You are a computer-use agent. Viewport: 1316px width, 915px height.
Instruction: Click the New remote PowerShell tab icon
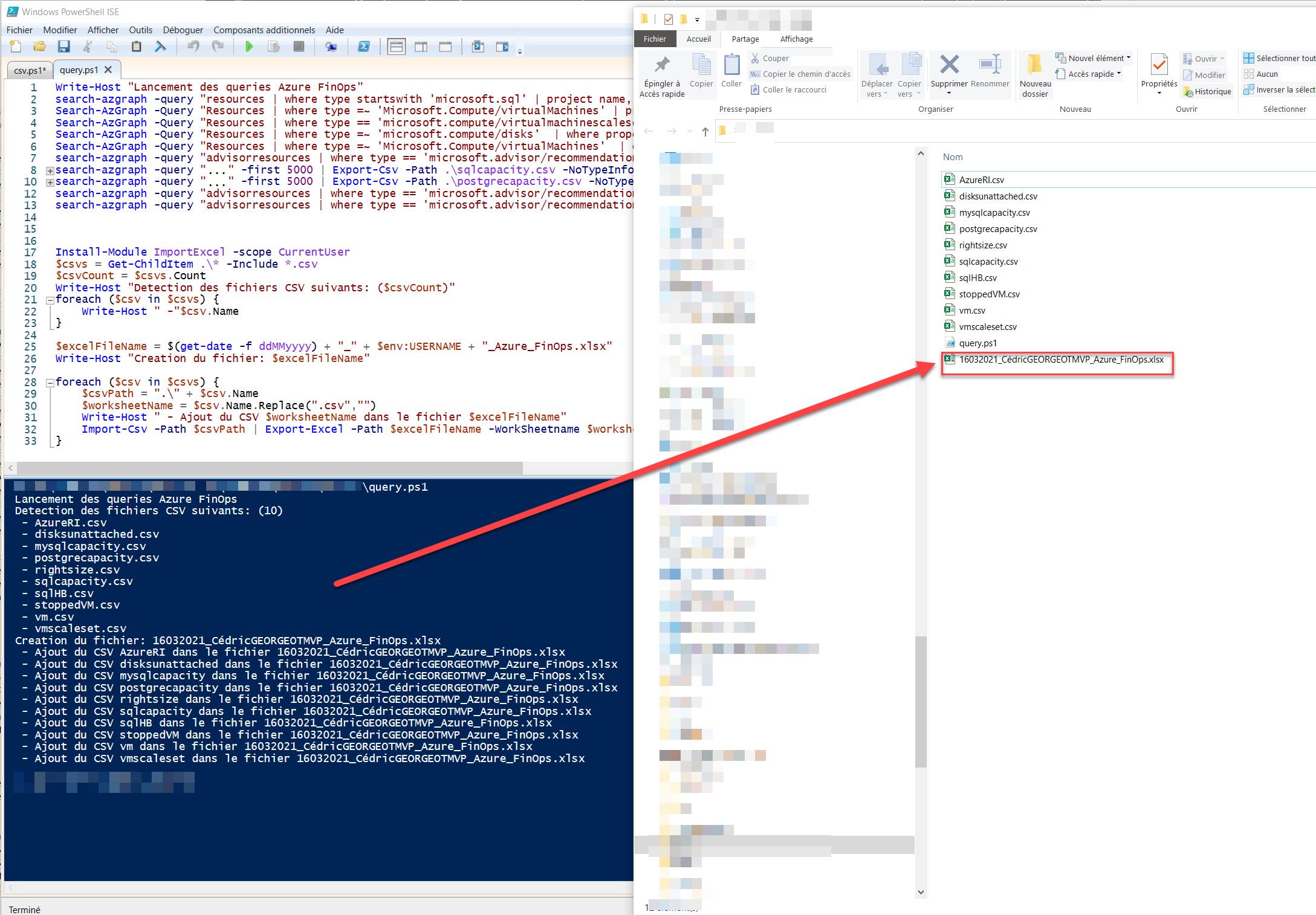point(331,47)
